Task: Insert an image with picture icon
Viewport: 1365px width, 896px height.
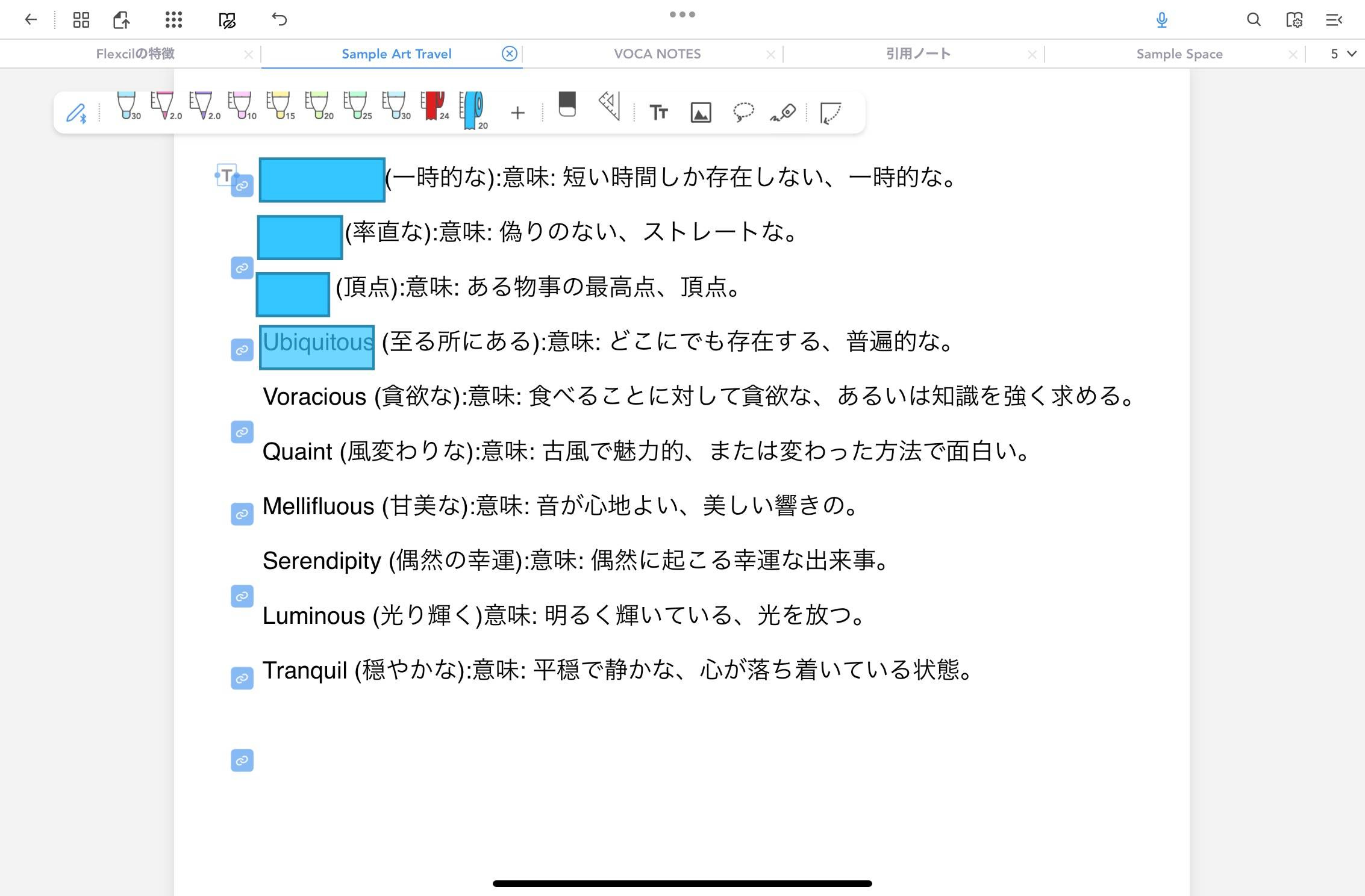Action: 701,113
